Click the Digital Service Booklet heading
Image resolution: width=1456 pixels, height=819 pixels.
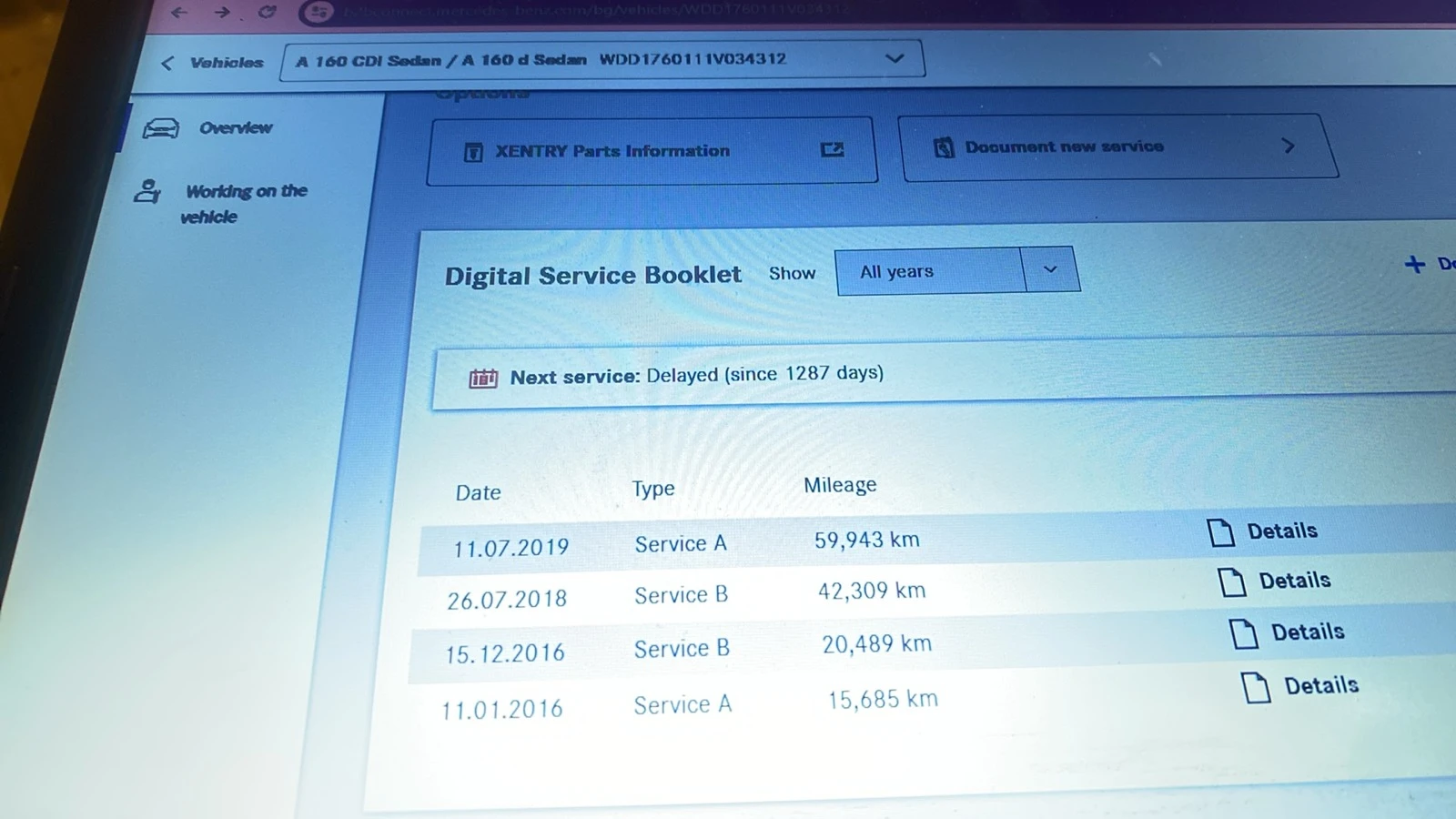[x=592, y=276]
